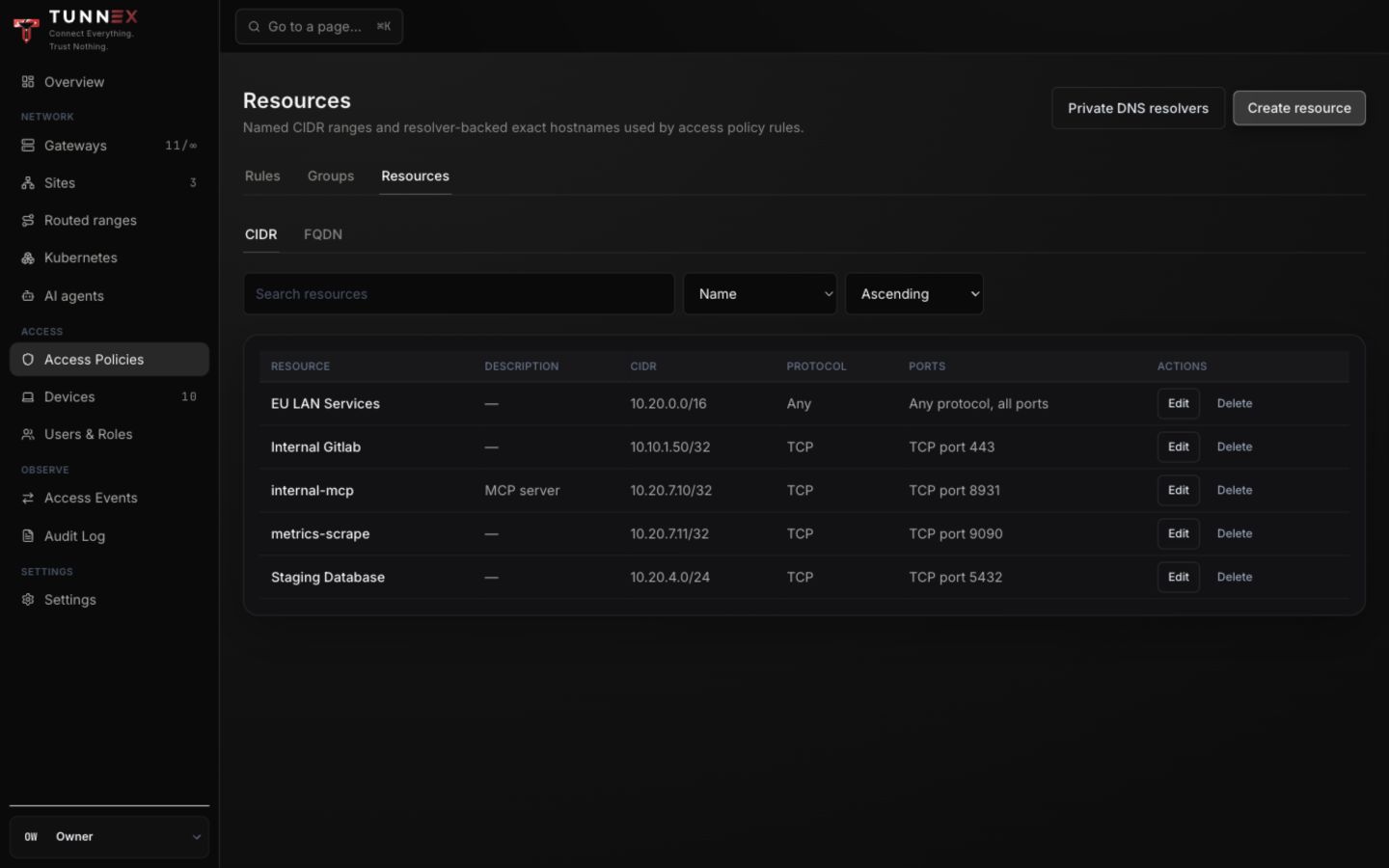Edit the internal-mcp resource
Screen dimensions: 1389x868
pyautogui.click(x=1179, y=491)
